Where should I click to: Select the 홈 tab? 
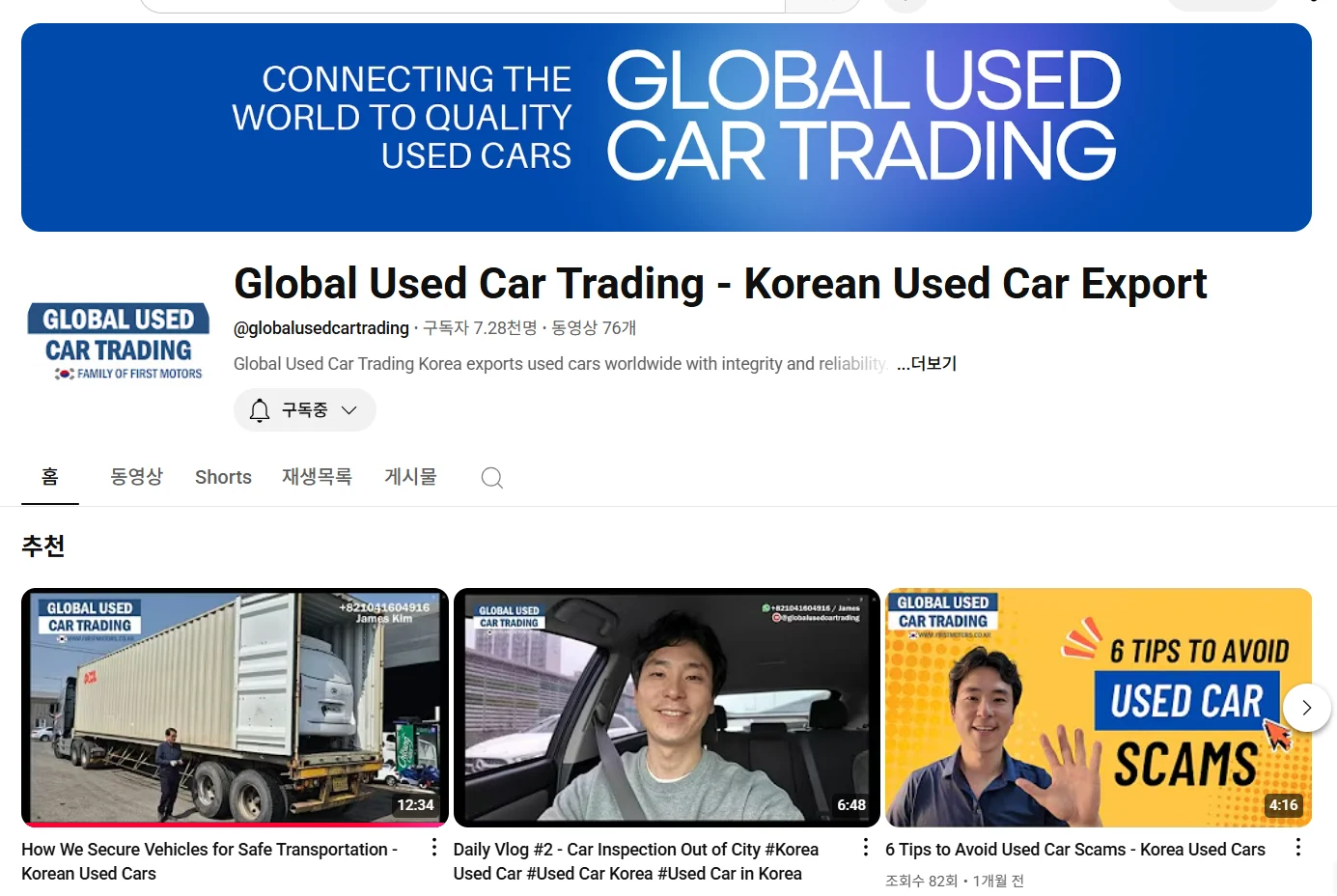50,477
